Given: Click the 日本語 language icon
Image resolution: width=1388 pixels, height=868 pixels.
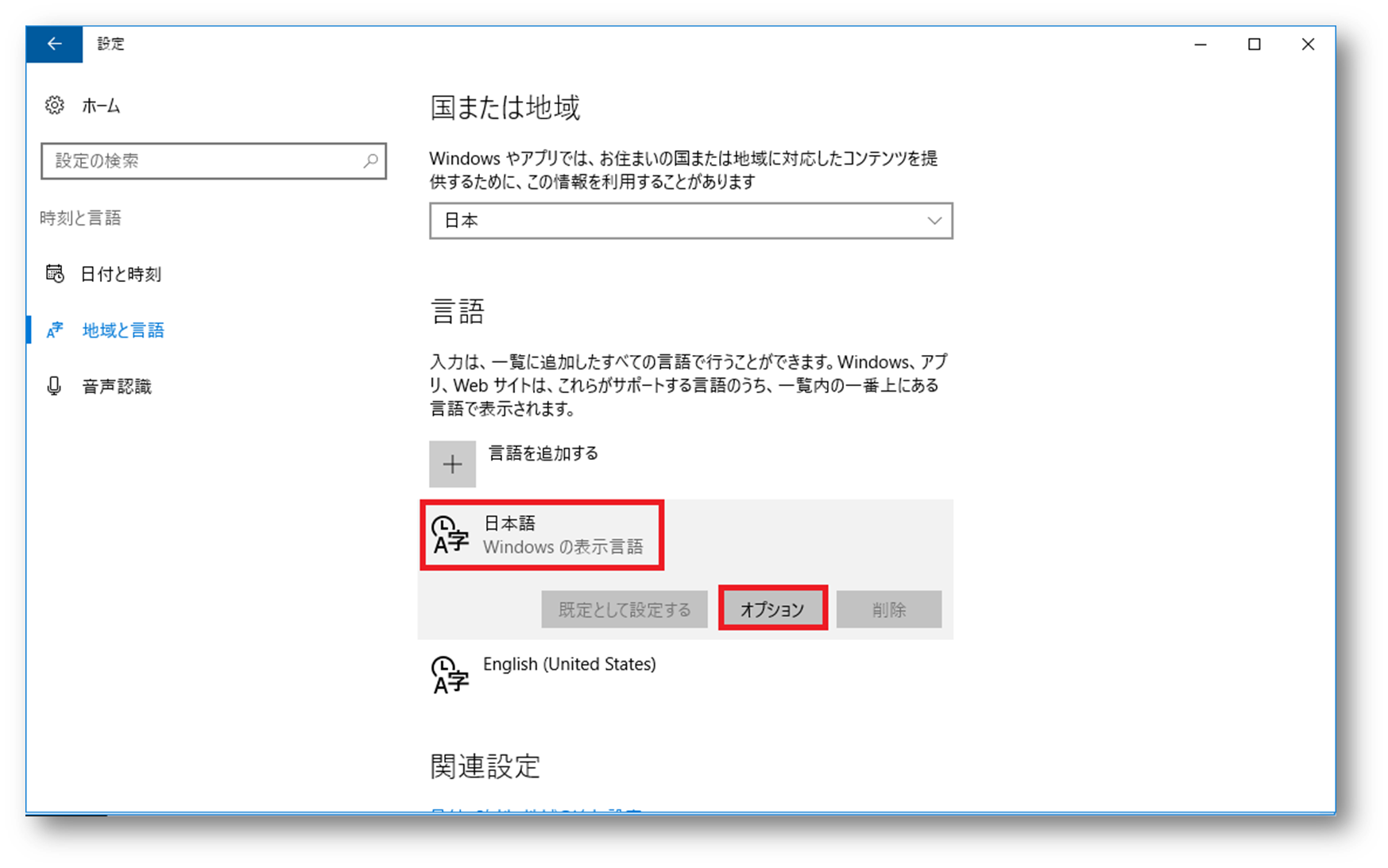Looking at the screenshot, I should click(450, 534).
